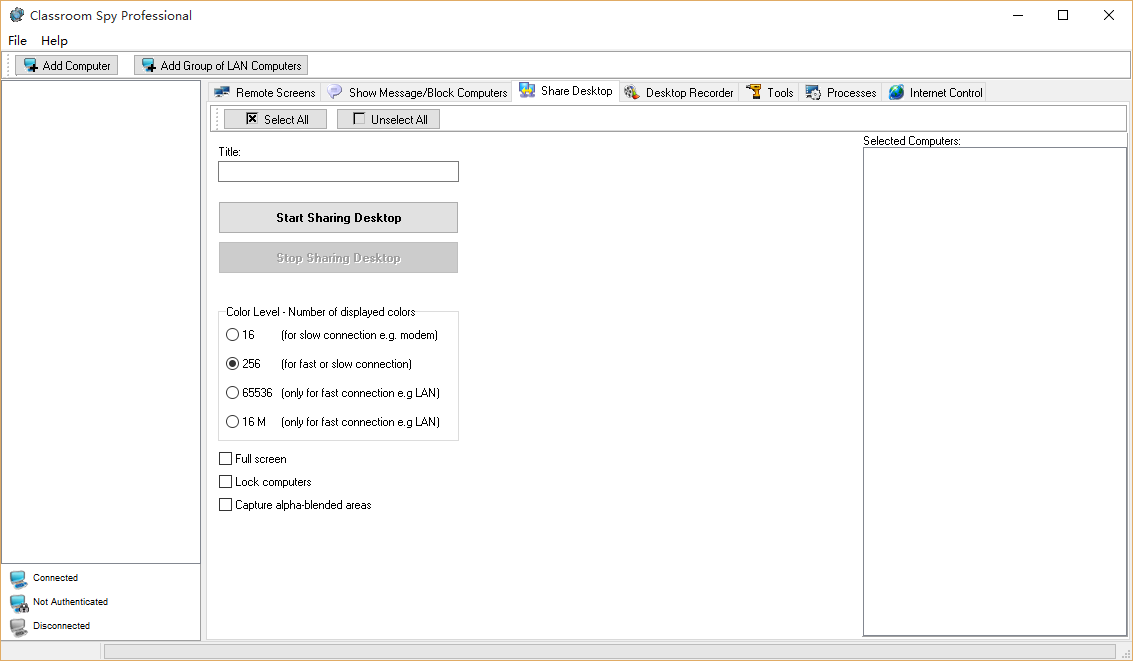Click the Add Computer monitor icon
1133x661 pixels.
pos(30,66)
